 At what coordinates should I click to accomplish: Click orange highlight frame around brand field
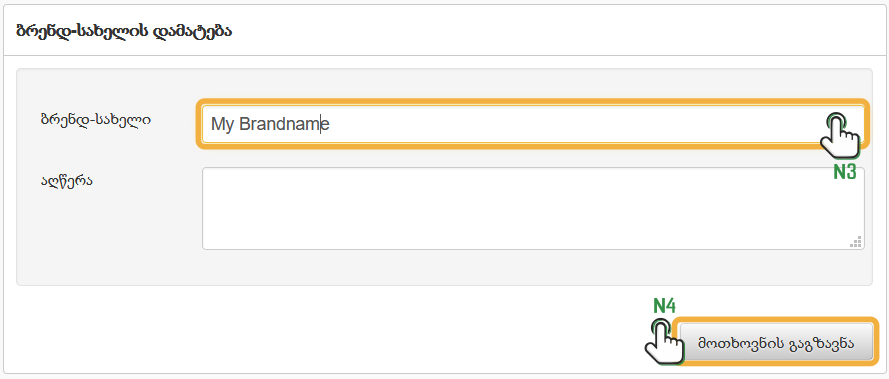coord(533,102)
